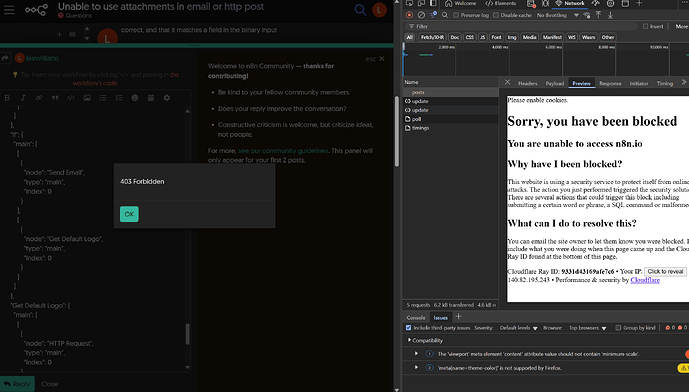Image resolution: width=689 pixels, height=392 pixels.
Task: Close the request details panel X
Action: click(507, 82)
